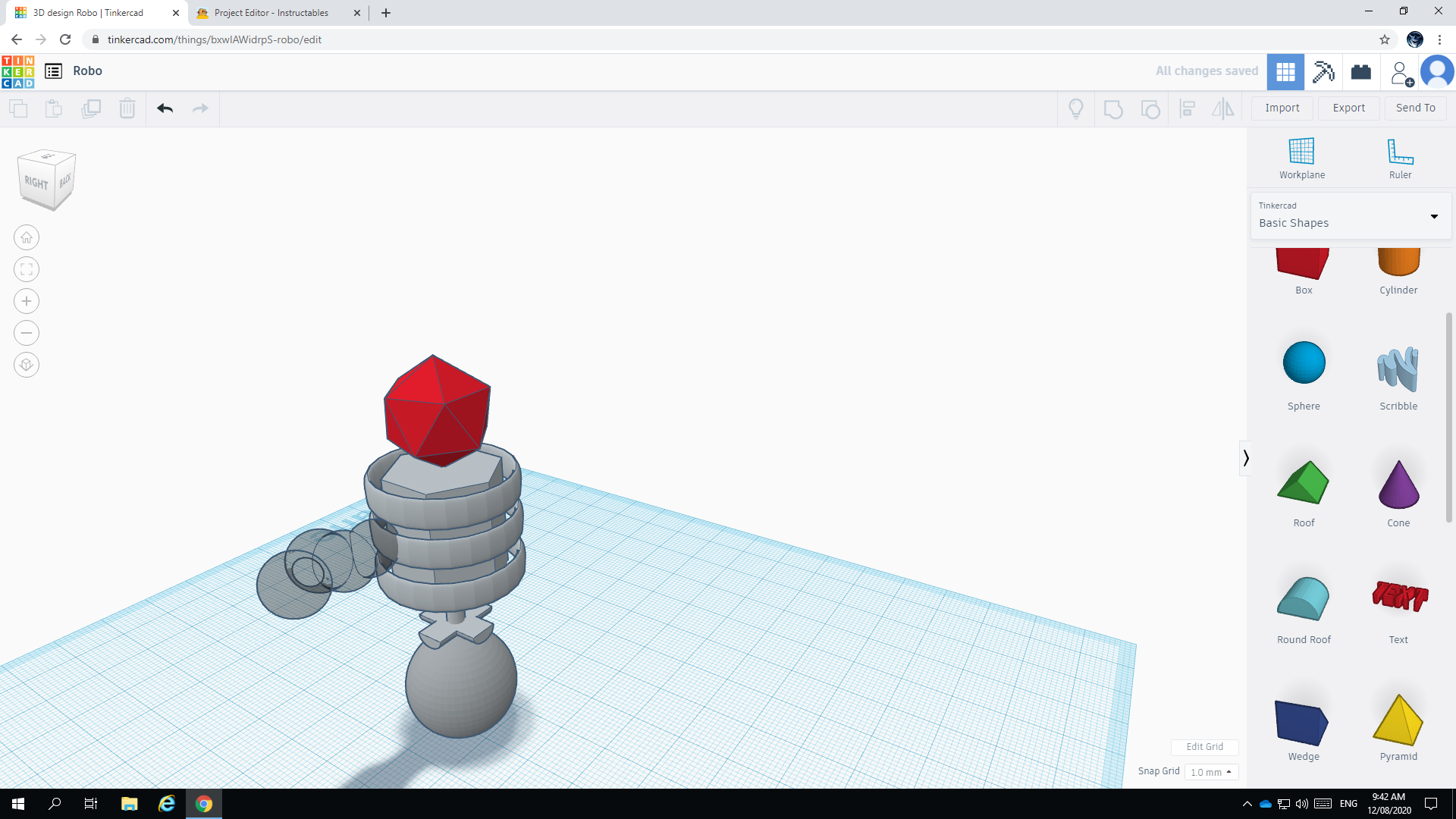The height and width of the screenshot is (819, 1456).
Task: Click the Export button
Action: point(1348,108)
